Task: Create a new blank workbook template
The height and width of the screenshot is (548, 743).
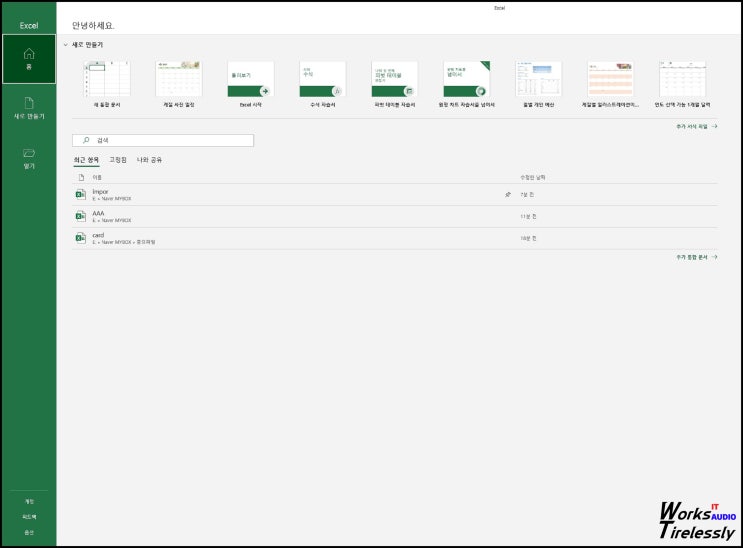Action: coord(107,84)
